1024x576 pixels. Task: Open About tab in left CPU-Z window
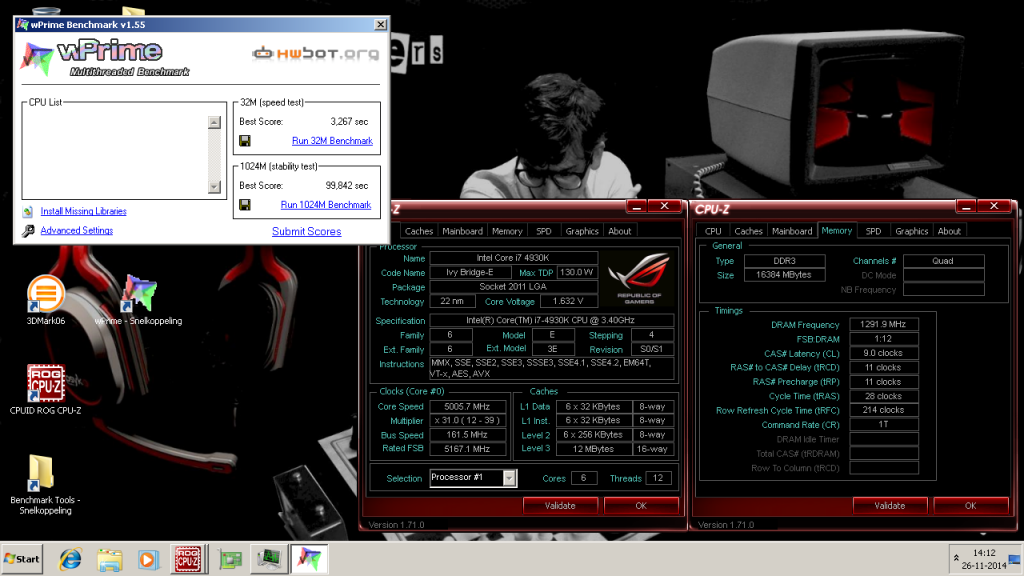click(x=620, y=231)
